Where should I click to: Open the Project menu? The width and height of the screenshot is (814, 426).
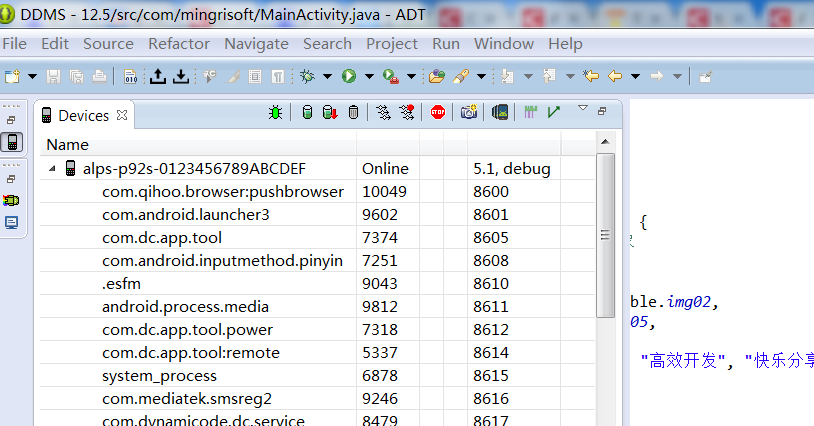[x=391, y=44]
